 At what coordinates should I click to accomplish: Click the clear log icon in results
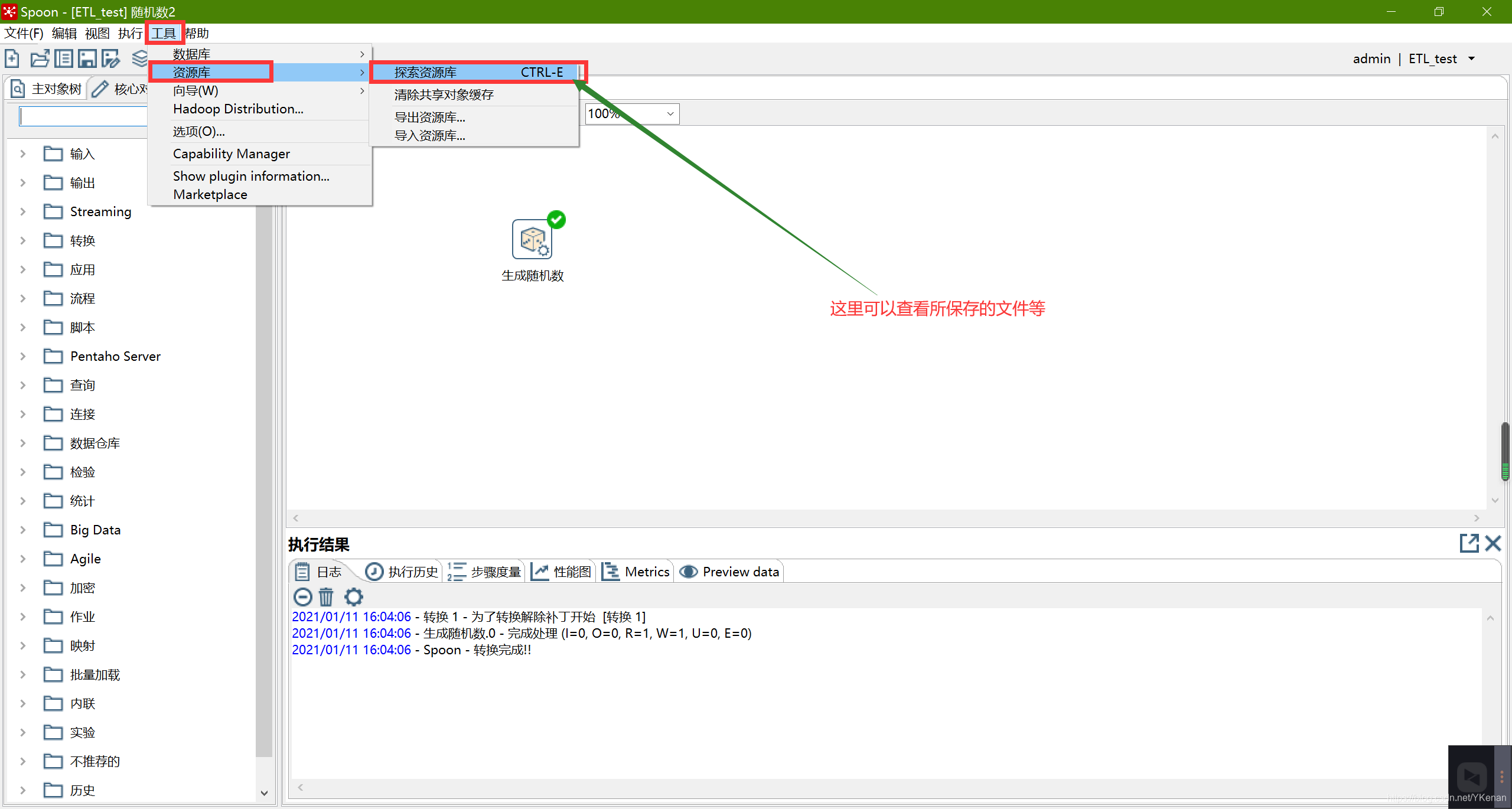pos(327,597)
